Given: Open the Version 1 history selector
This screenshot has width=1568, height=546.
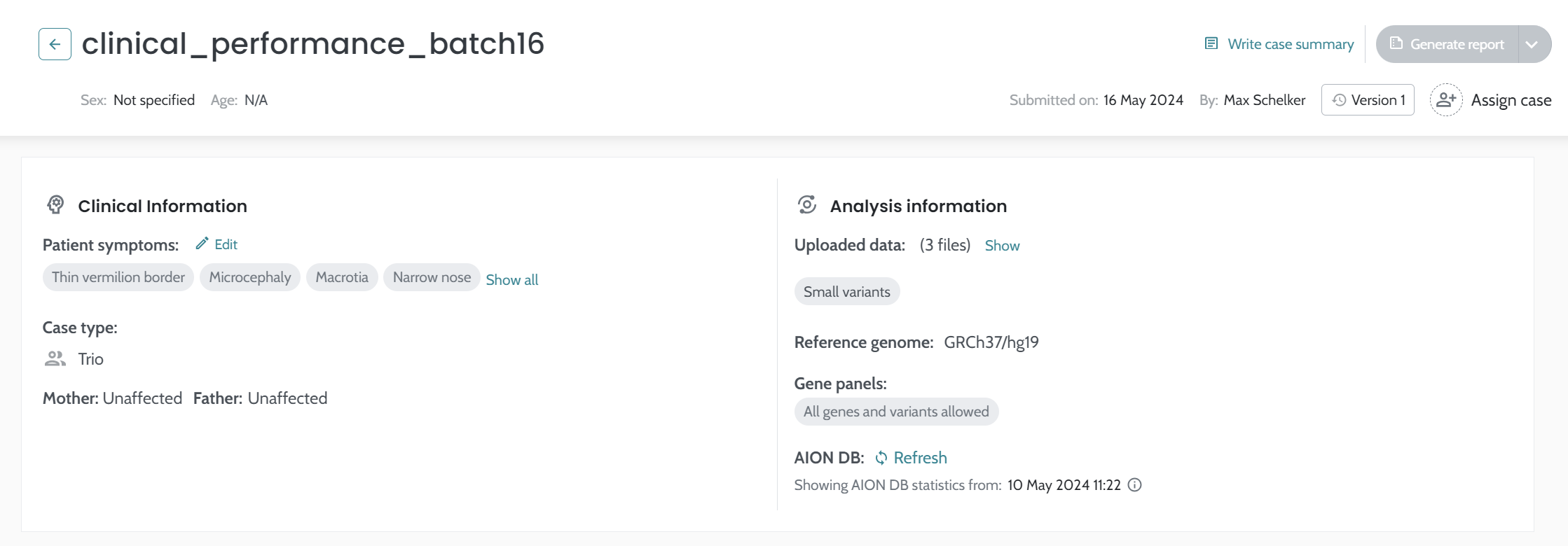Looking at the screenshot, I should click(x=1367, y=100).
